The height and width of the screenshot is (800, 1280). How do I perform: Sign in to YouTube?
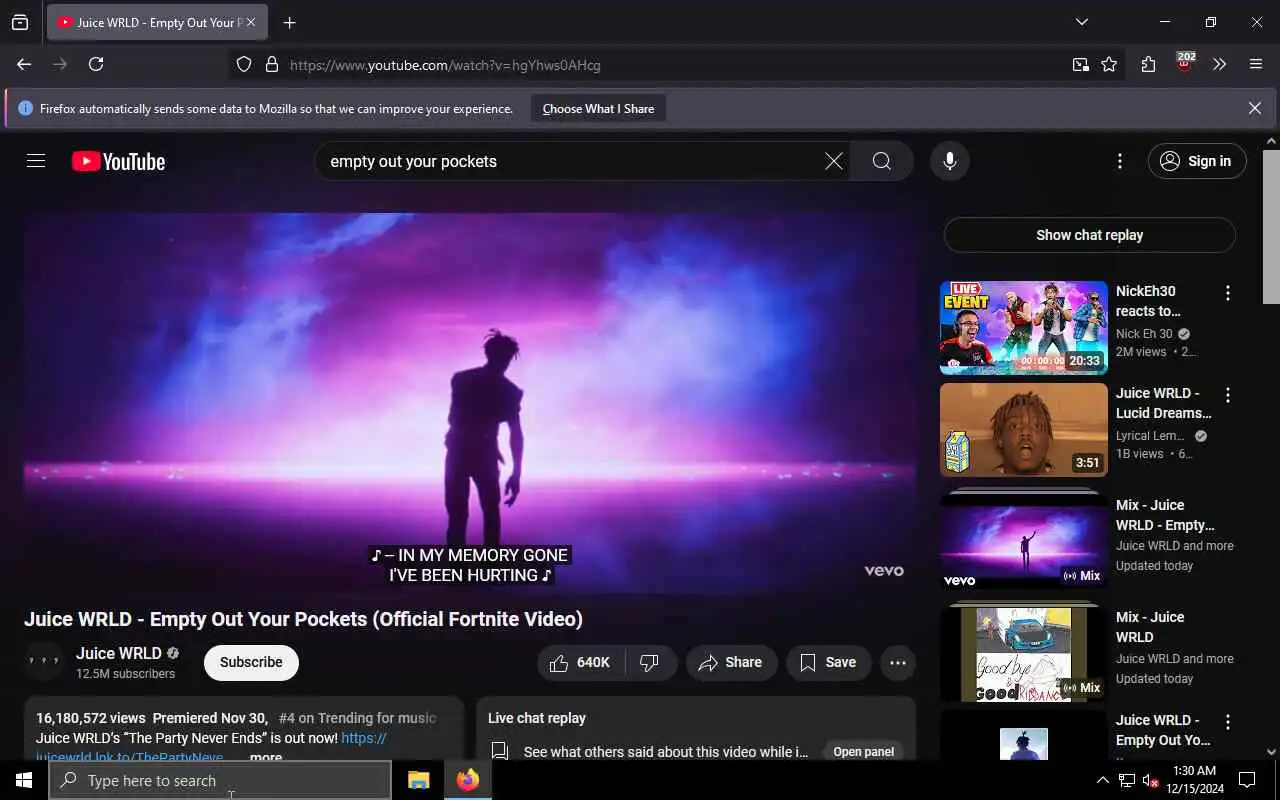(x=1197, y=161)
